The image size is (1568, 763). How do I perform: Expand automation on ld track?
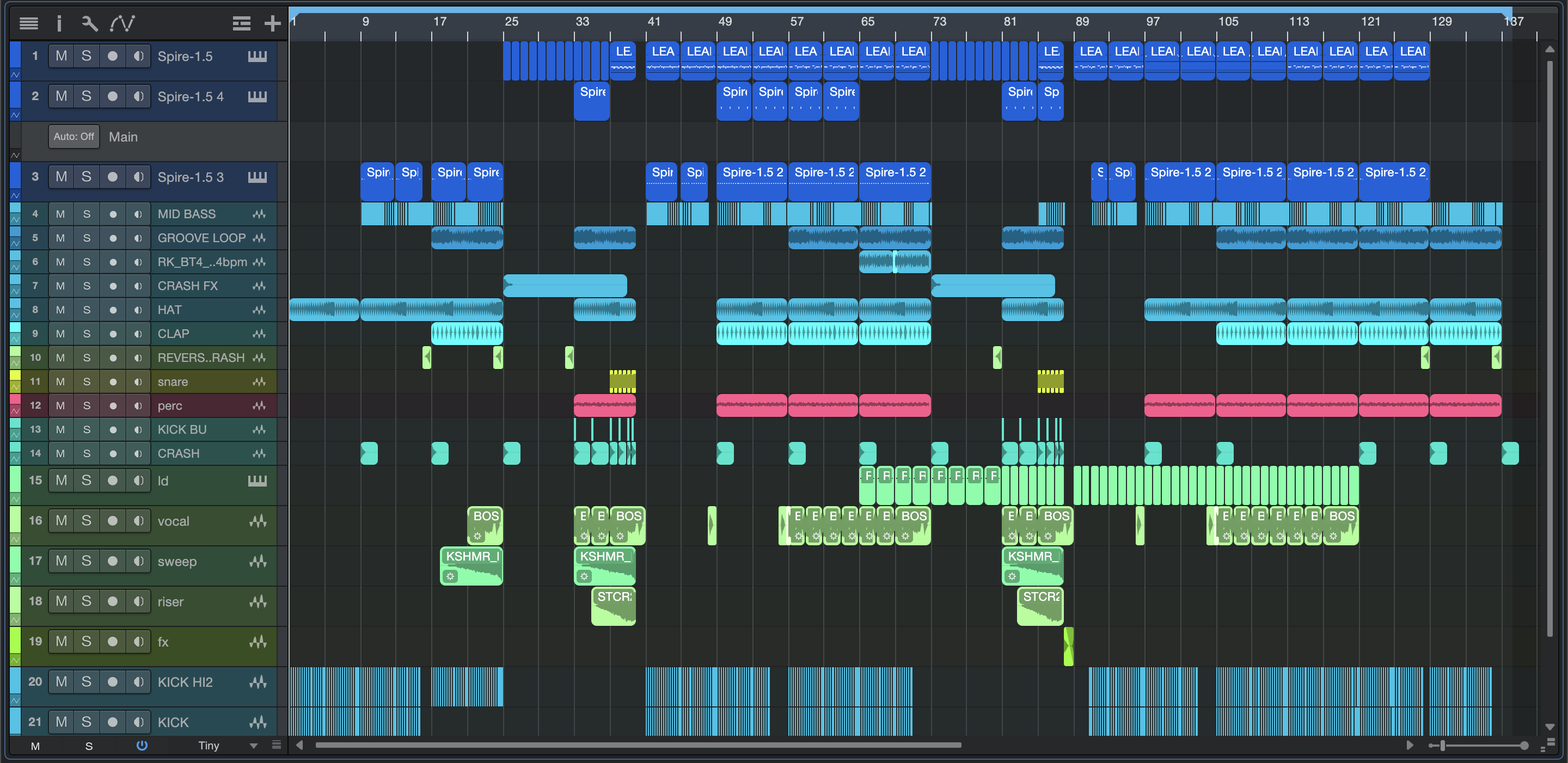(x=15, y=500)
